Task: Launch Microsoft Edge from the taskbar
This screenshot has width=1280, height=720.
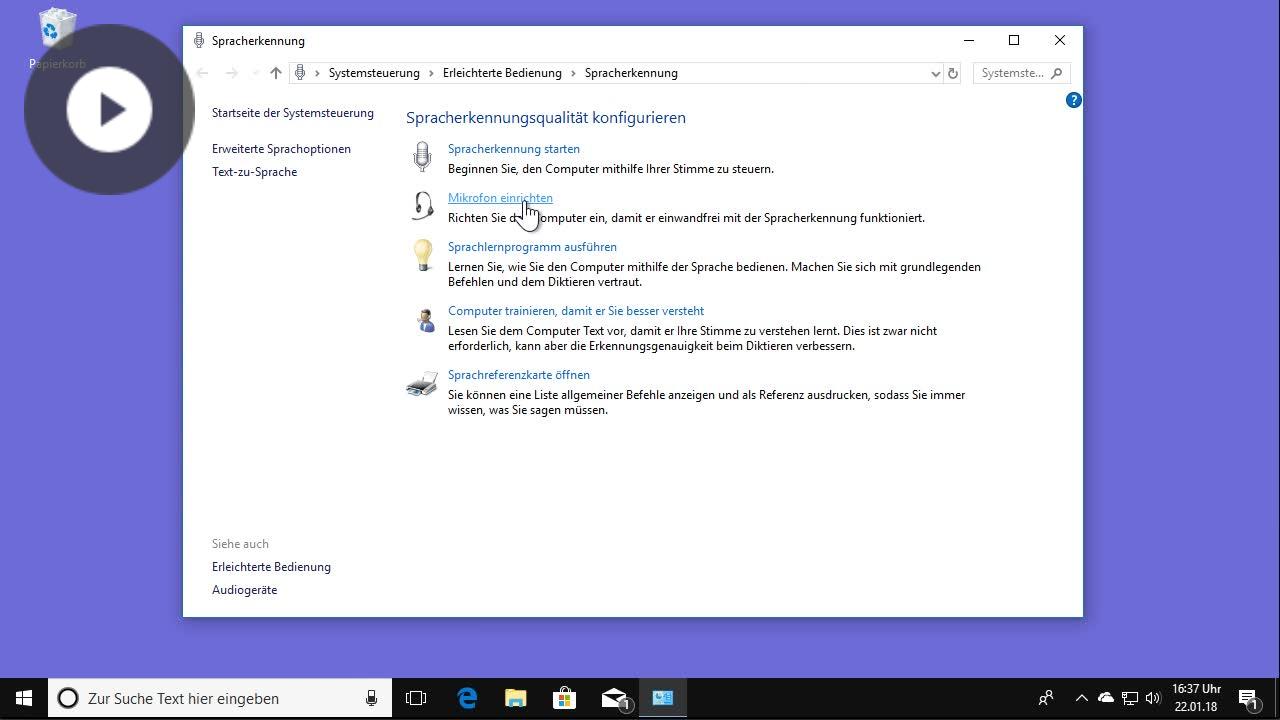Action: click(x=467, y=698)
